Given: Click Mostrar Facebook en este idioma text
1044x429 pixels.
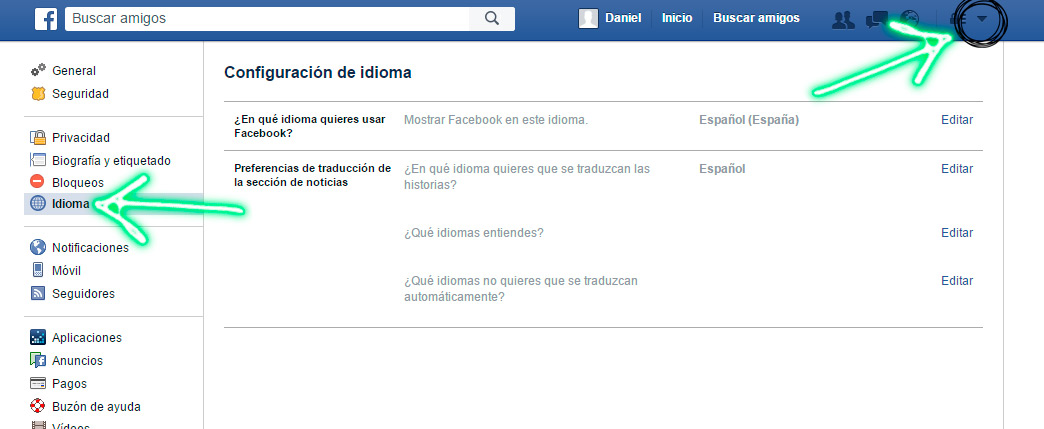Looking at the screenshot, I should 496,121.
